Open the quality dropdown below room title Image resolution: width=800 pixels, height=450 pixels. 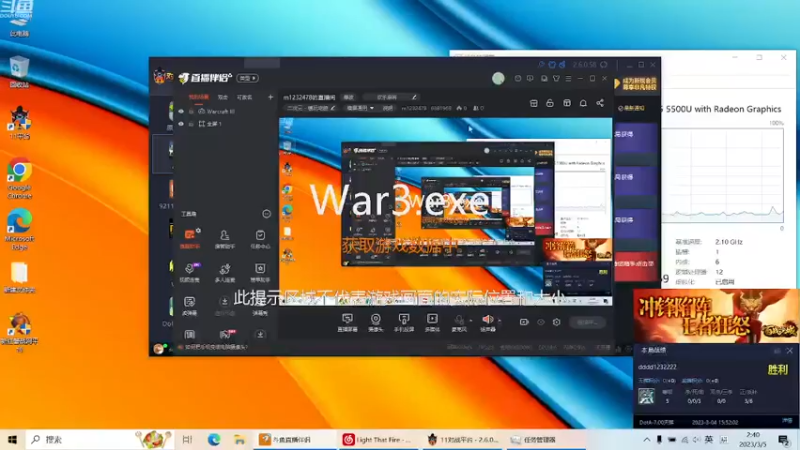click(360, 108)
